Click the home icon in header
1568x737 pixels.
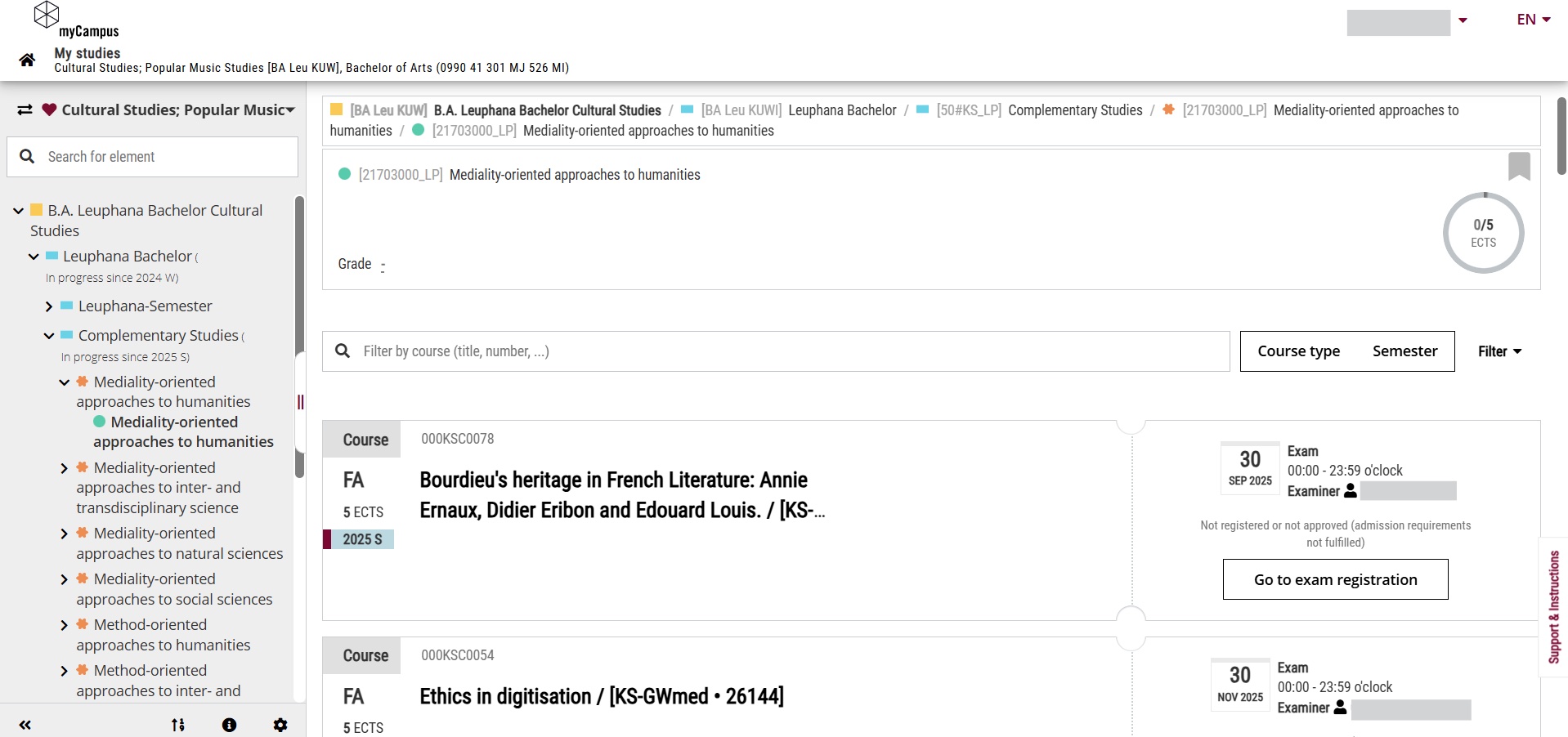coord(27,60)
